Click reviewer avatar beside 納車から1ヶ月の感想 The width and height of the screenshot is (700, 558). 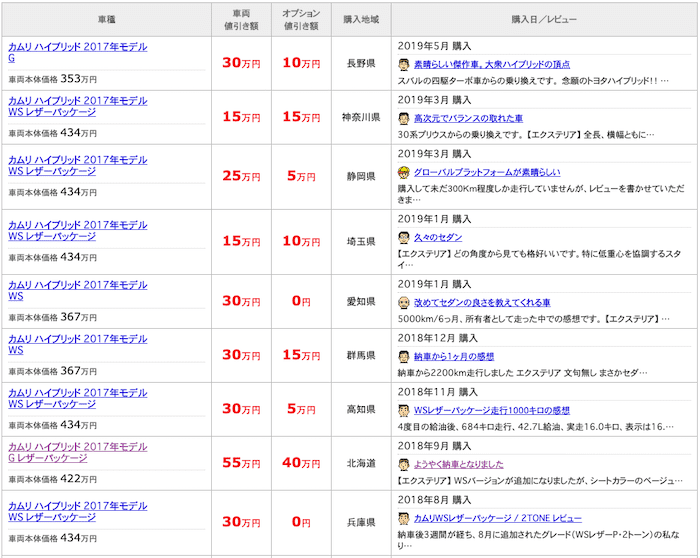tap(404, 357)
